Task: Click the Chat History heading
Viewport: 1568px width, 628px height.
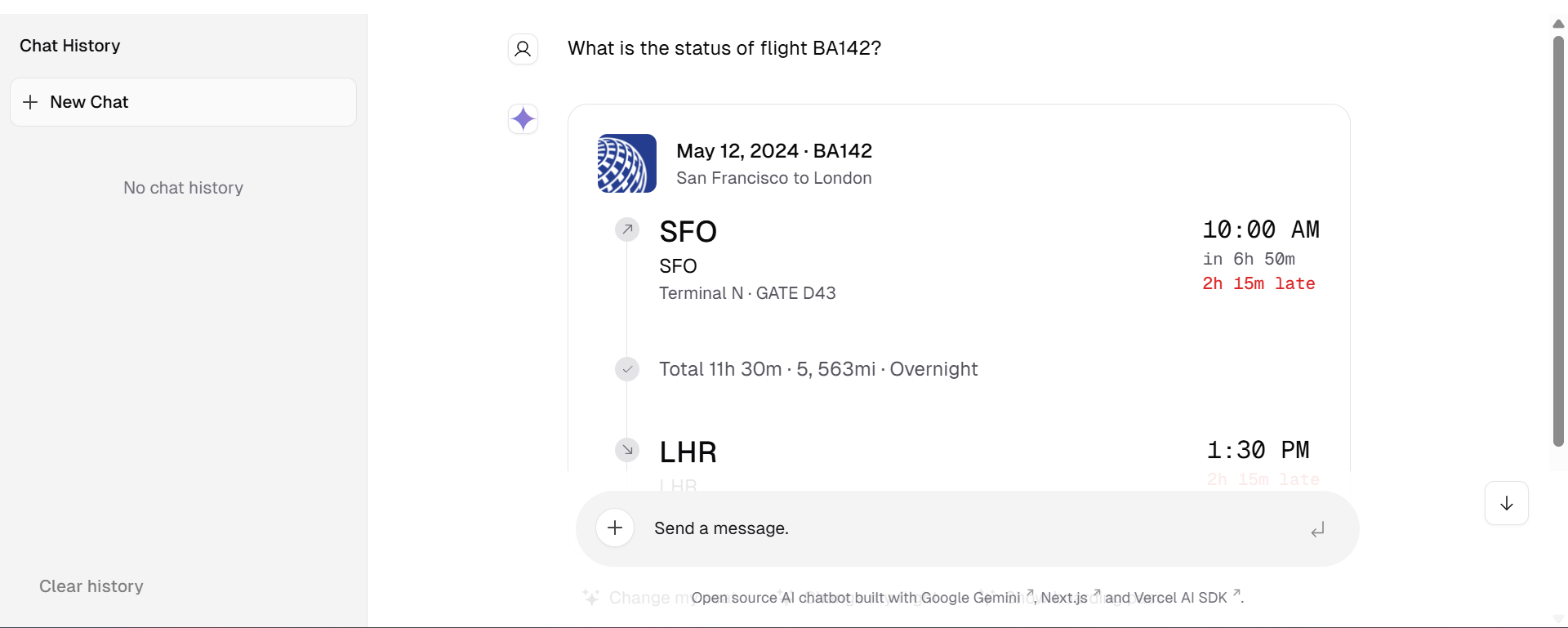Action: pyautogui.click(x=70, y=46)
